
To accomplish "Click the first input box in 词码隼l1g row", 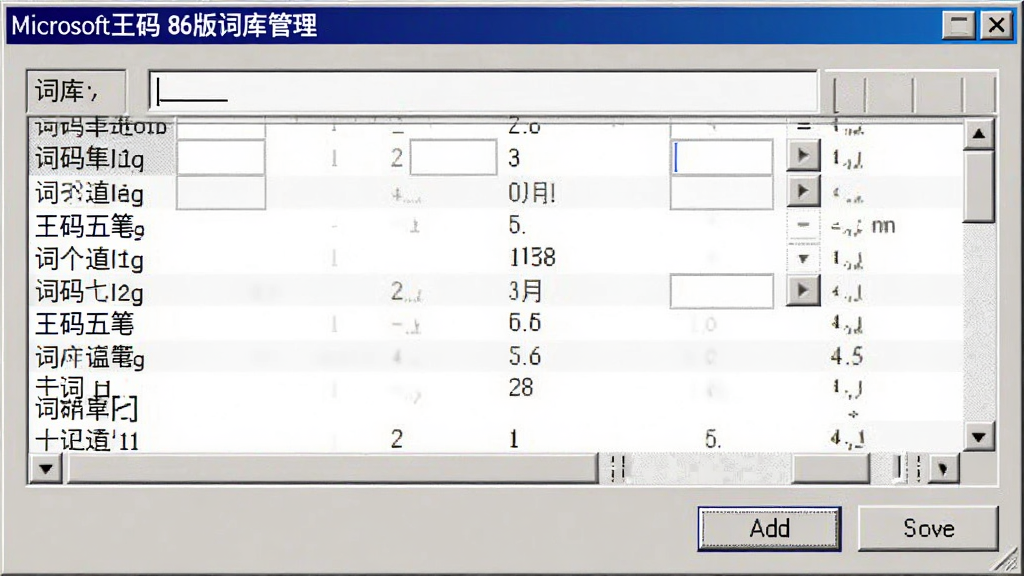I will tap(221, 157).
